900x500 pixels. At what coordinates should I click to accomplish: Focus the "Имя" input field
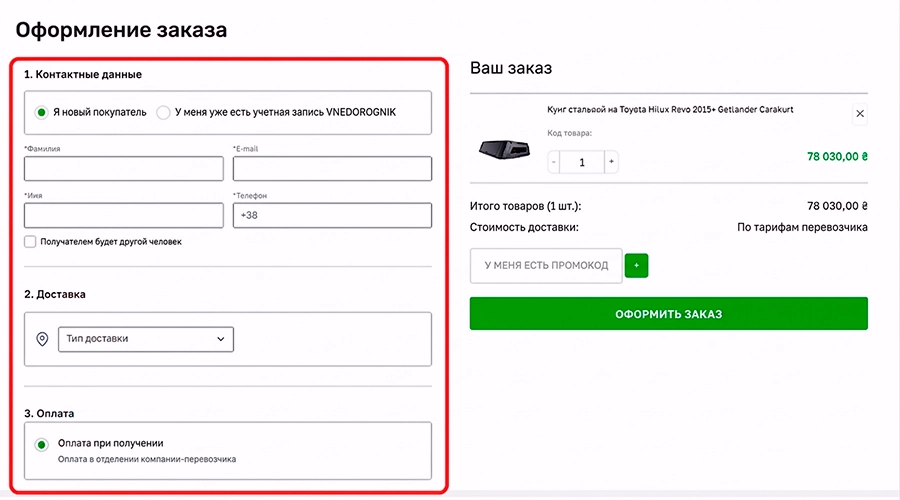pyautogui.click(x=123, y=215)
